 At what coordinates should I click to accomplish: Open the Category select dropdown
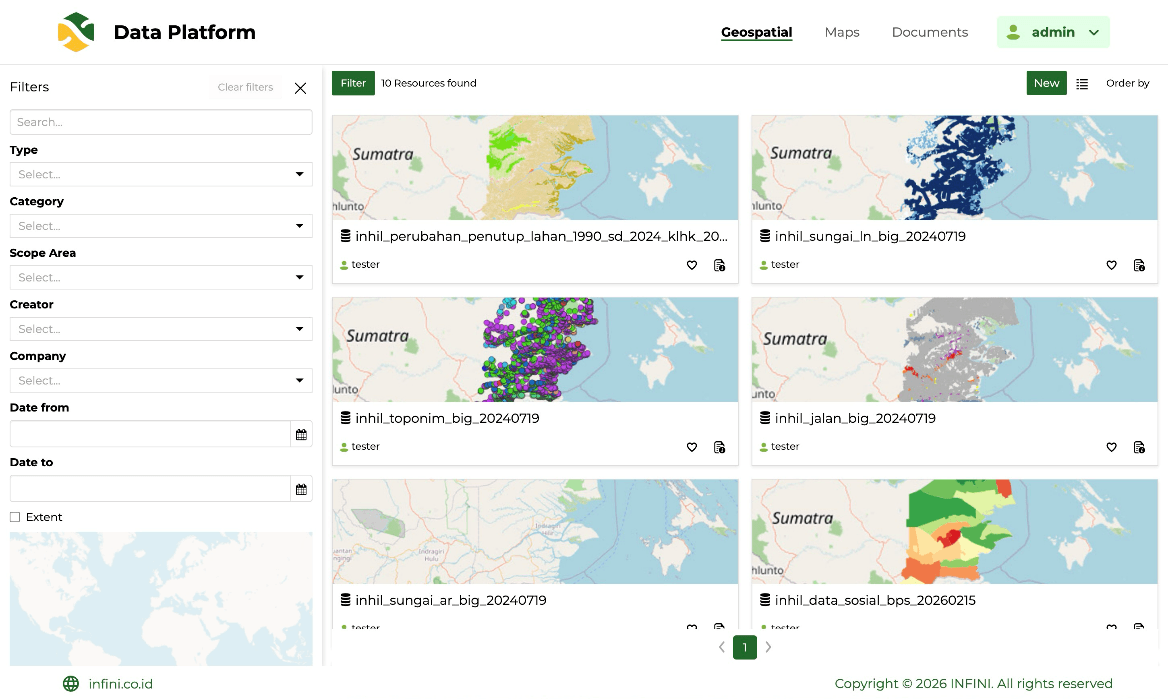click(161, 226)
